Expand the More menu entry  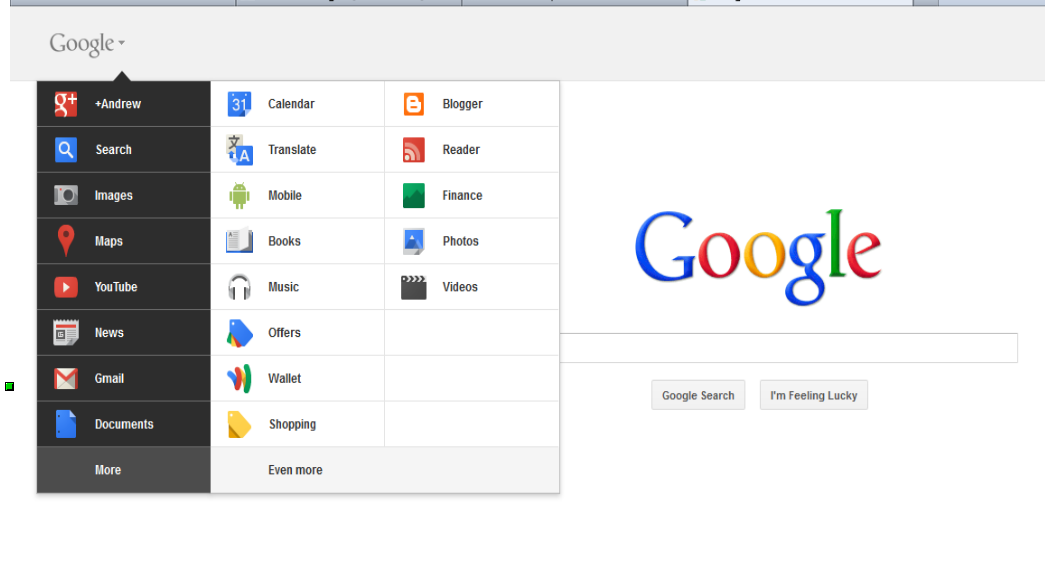coord(123,470)
